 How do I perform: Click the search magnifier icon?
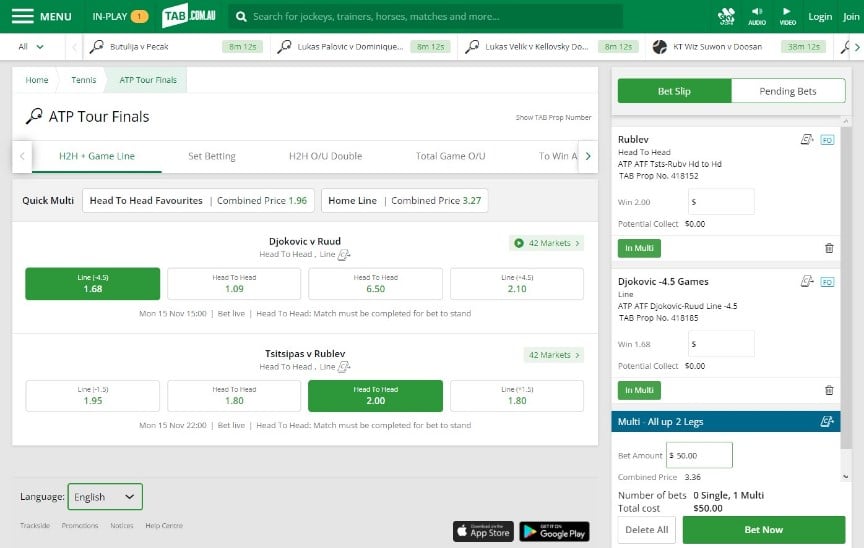[241, 17]
